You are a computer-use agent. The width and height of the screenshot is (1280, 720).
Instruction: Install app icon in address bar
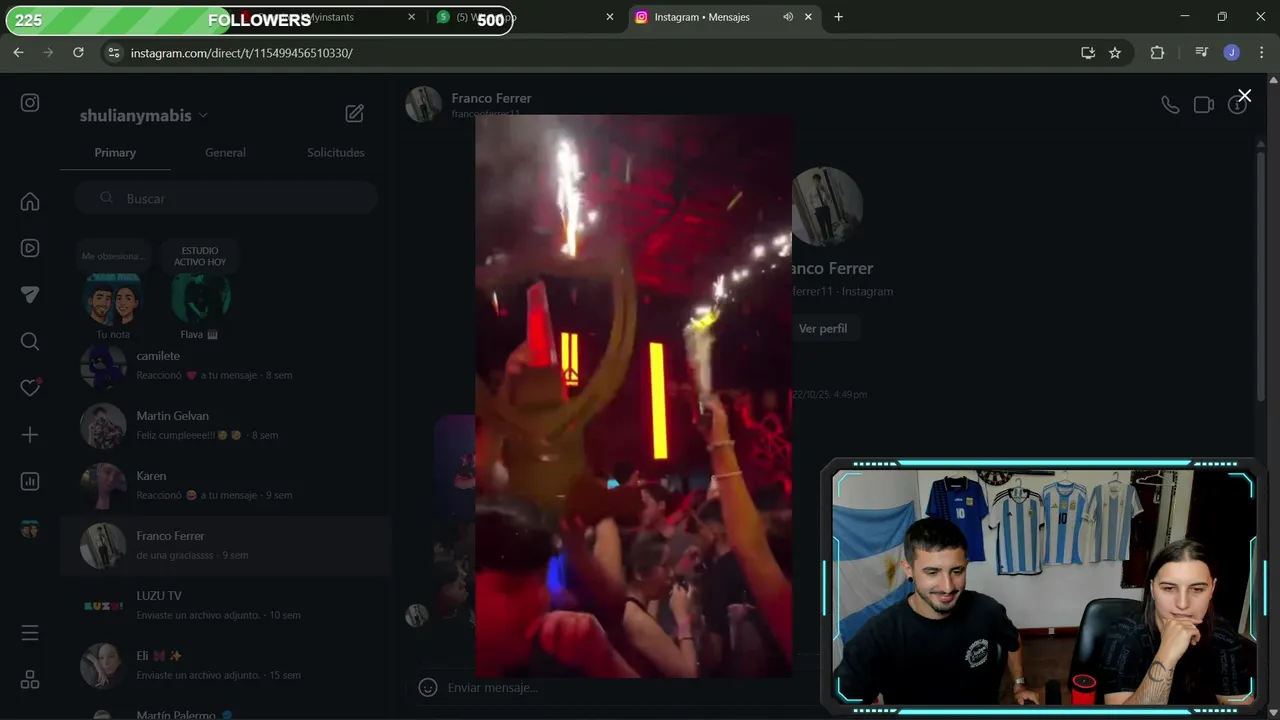point(1088,52)
